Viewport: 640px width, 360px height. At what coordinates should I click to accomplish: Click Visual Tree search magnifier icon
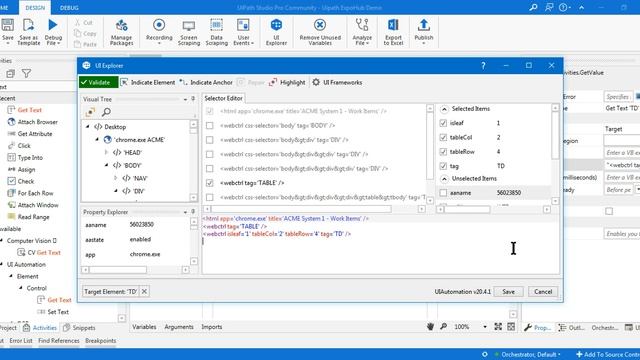(106, 112)
